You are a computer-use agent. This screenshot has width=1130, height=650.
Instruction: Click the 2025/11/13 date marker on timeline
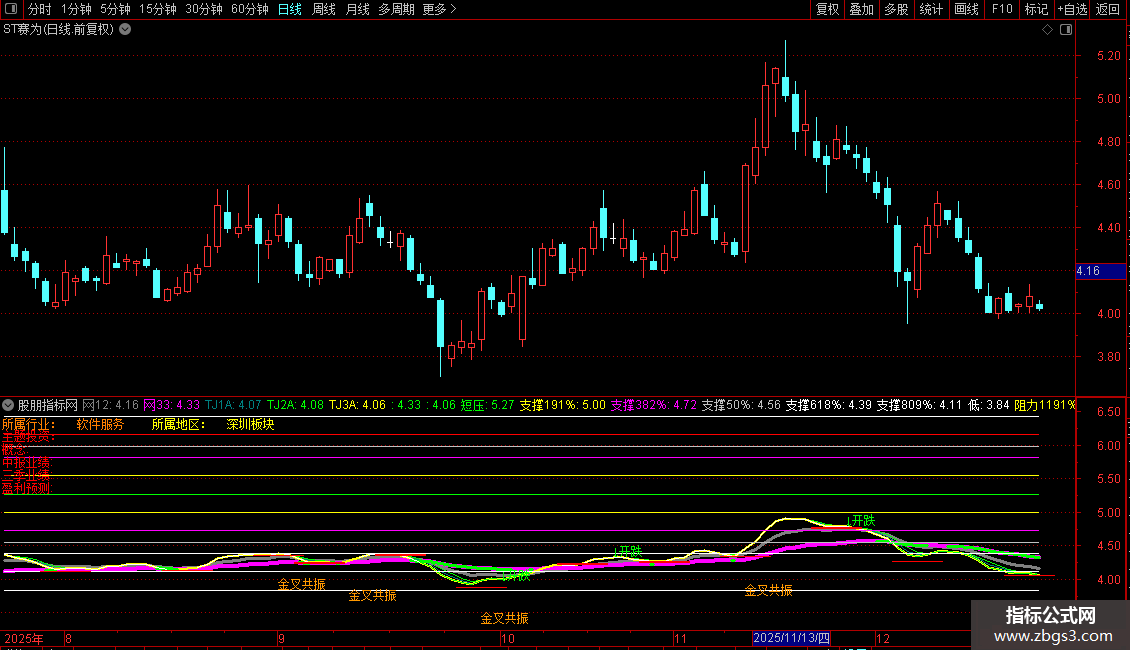pyautogui.click(x=791, y=638)
